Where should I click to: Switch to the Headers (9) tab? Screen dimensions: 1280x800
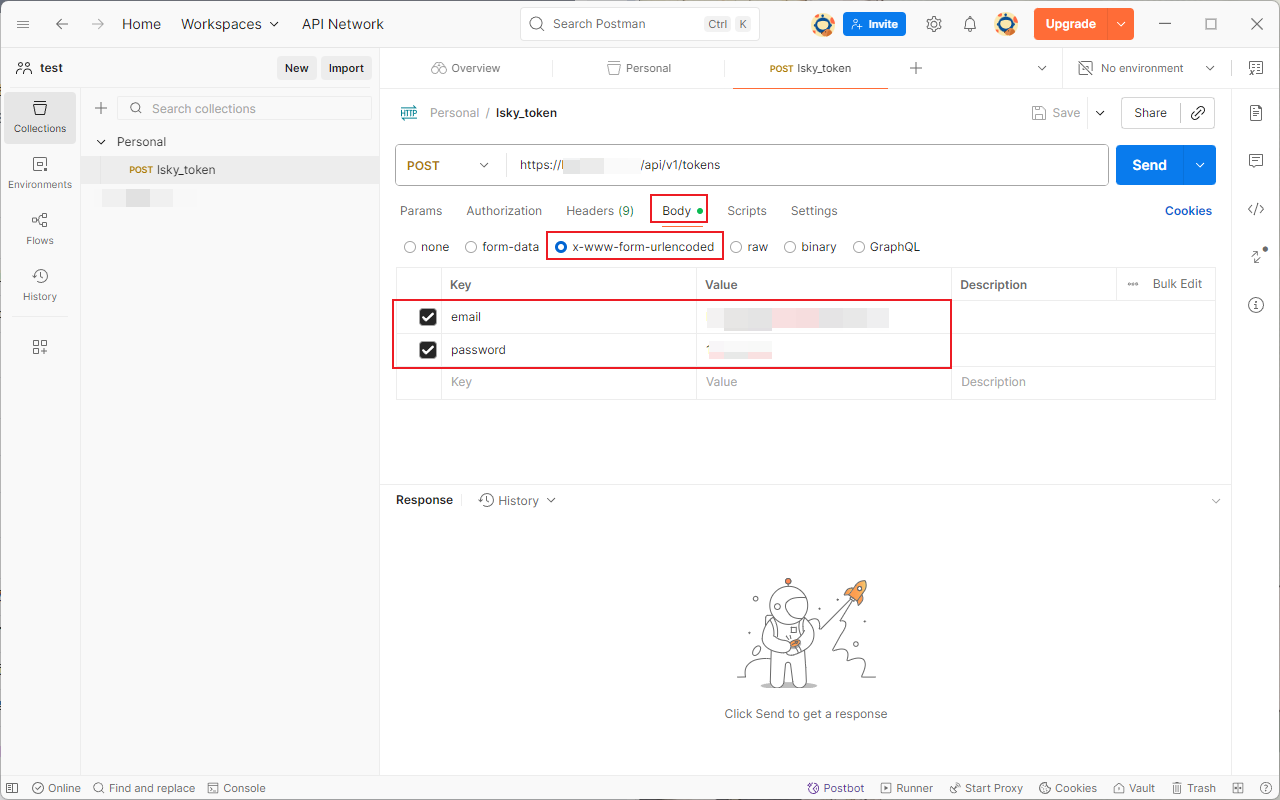coord(600,211)
